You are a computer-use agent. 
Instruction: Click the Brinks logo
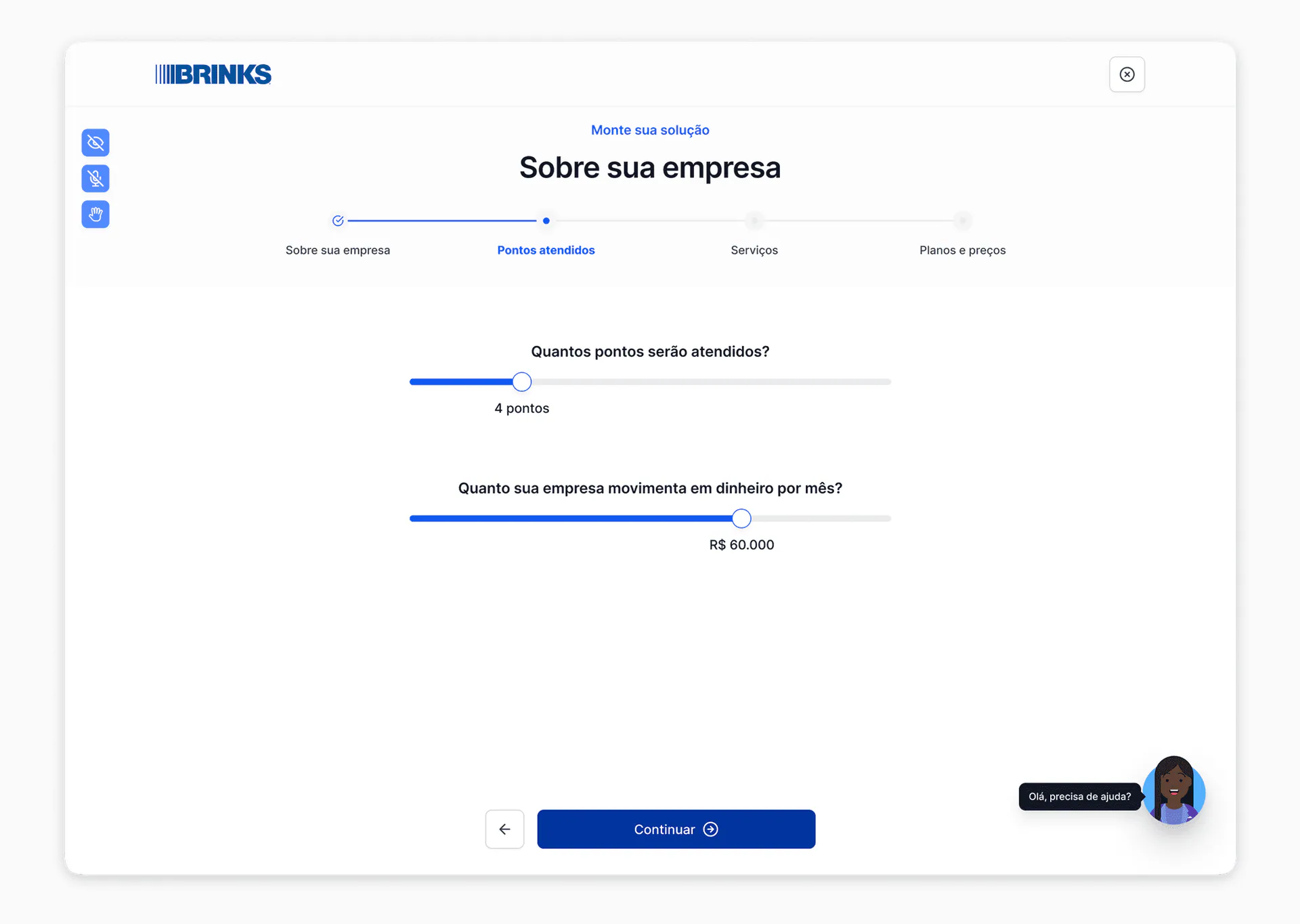coord(213,74)
